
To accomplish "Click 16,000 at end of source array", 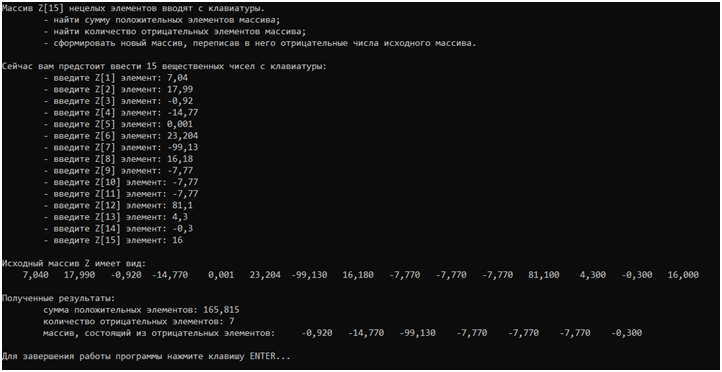I will (x=683, y=275).
